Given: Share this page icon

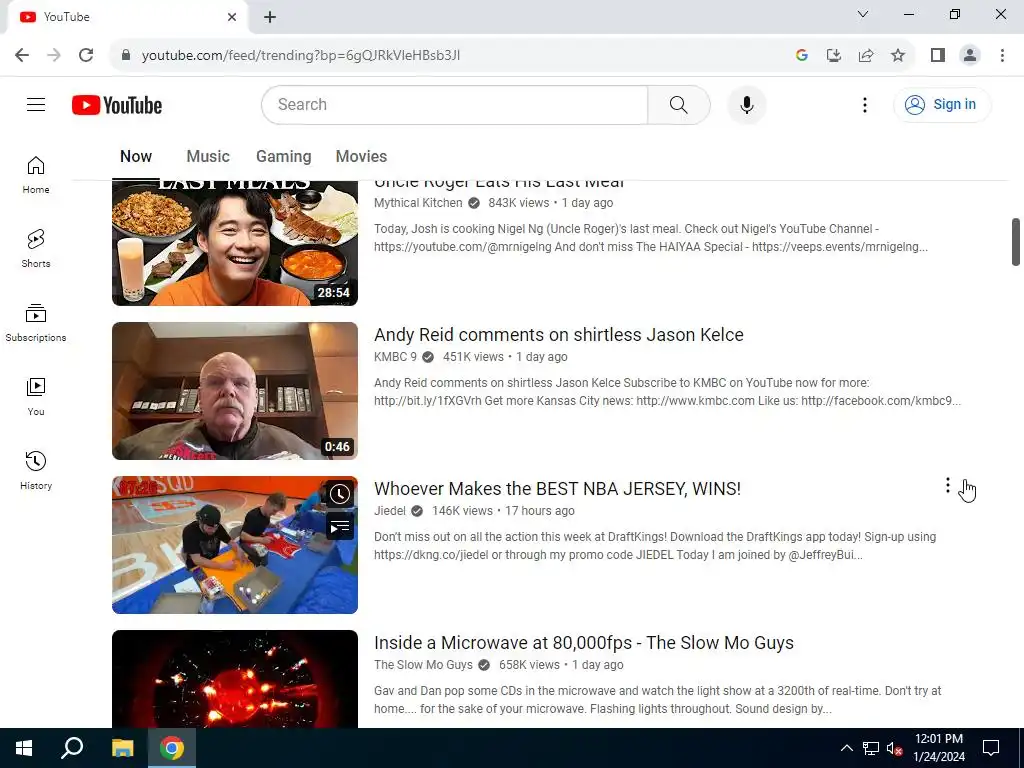Looking at the screenshot, I should click(x=866, y=56).
